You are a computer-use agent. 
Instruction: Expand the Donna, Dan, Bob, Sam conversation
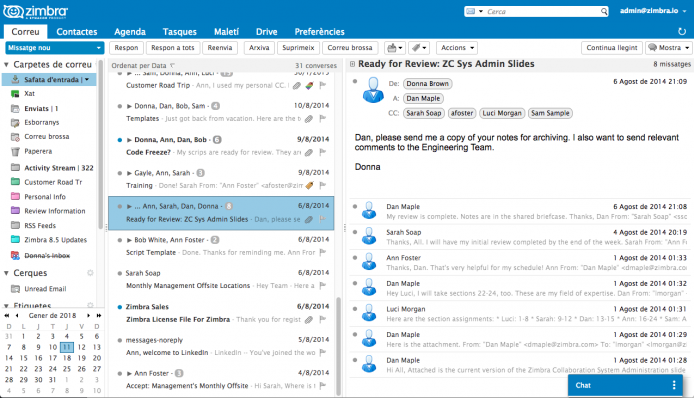click(129, 106)
